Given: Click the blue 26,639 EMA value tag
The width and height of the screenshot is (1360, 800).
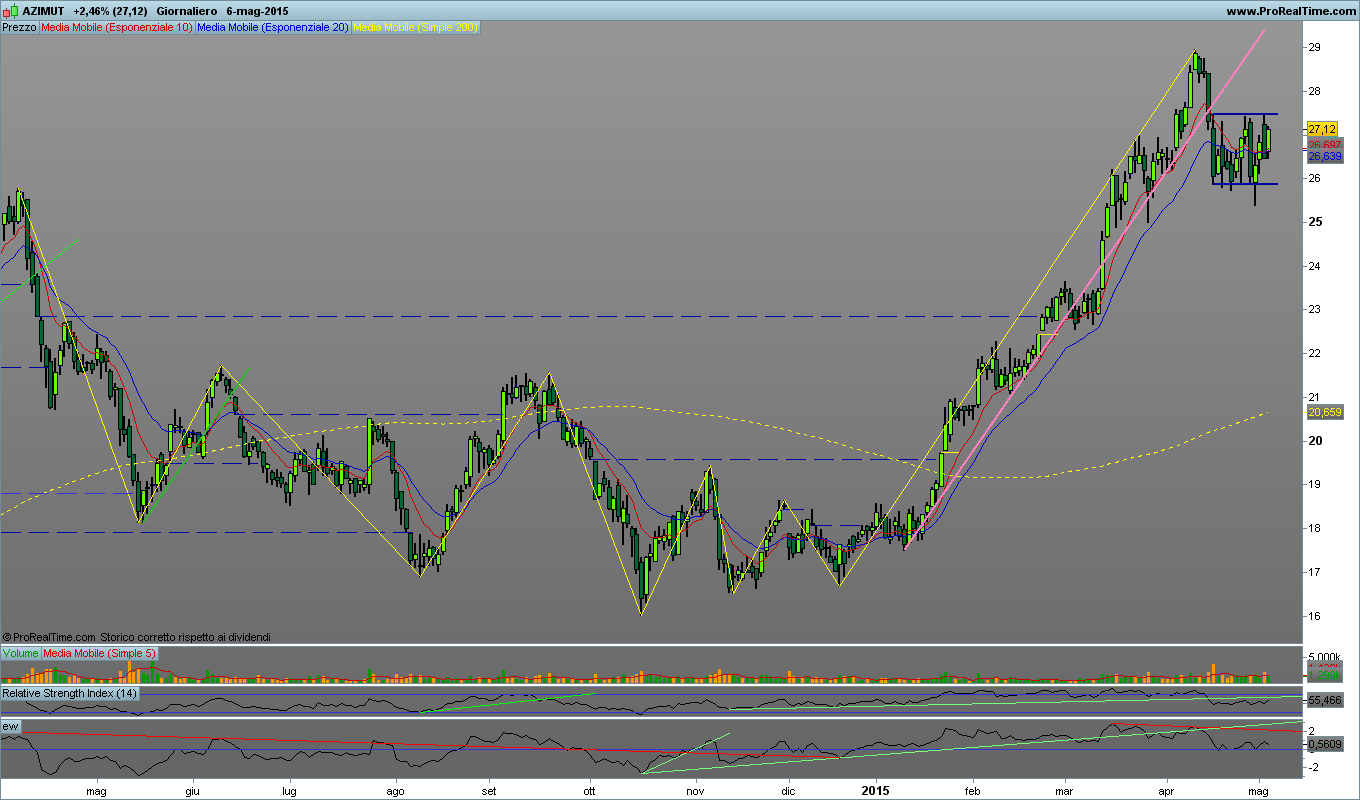Looking at the screenshot, I should tap(1324, 157).
